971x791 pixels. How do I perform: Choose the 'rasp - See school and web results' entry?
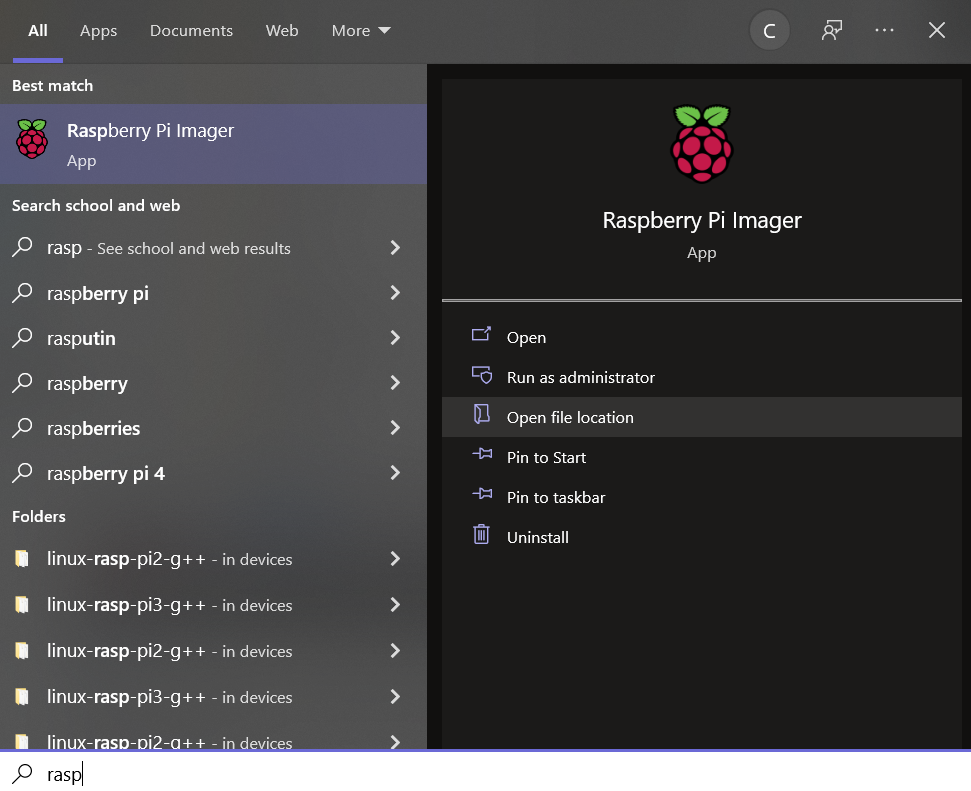tap(213, 248)
